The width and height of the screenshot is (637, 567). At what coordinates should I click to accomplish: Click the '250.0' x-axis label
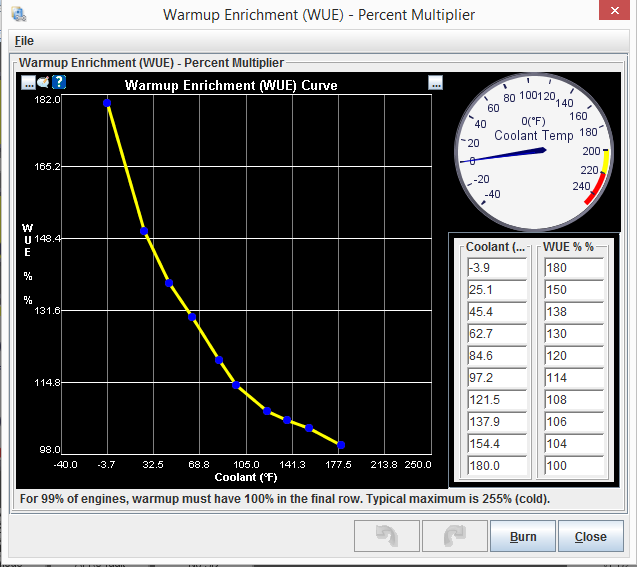point(418,465)
